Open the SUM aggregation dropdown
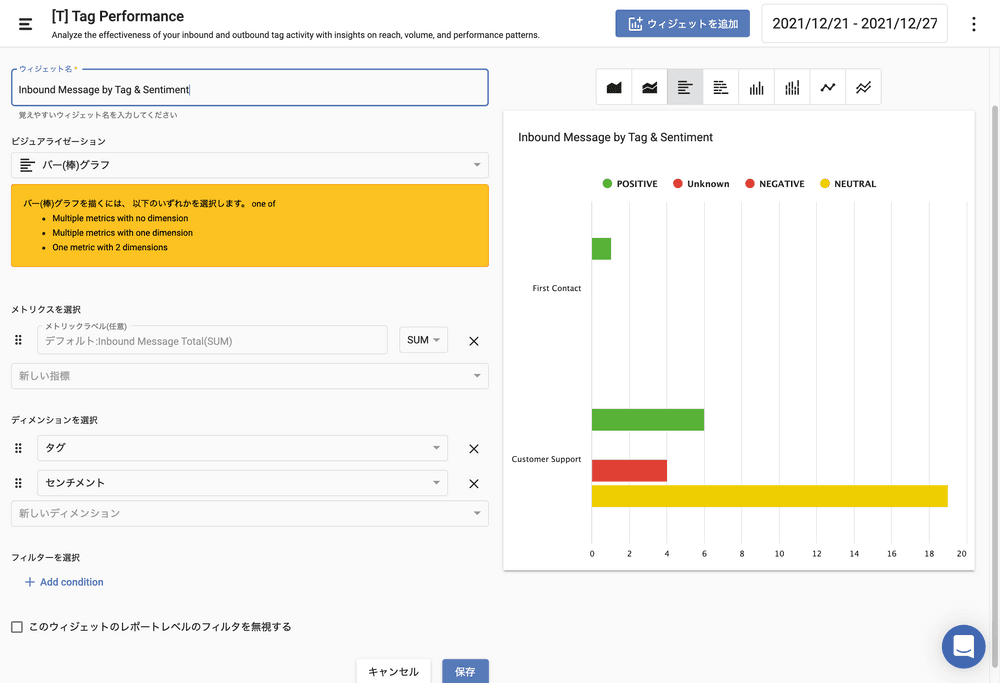Screen dimensions: 1000x683 423,340
